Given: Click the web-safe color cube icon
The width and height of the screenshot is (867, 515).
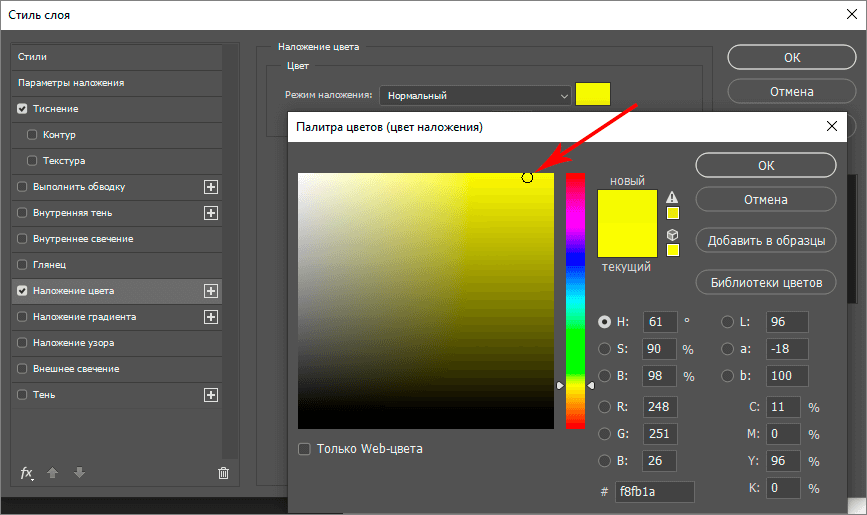Looking at the screenshot, I should [x=673, y=235].
